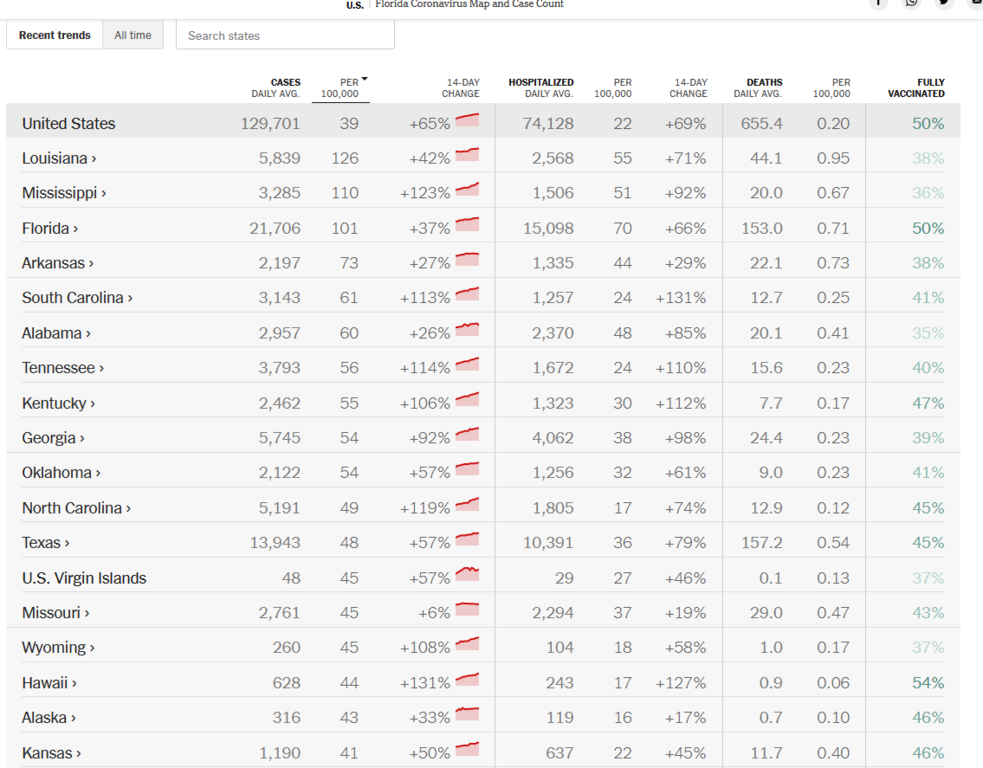
Task: Click the email share icon
Action: tap(976, 3)
